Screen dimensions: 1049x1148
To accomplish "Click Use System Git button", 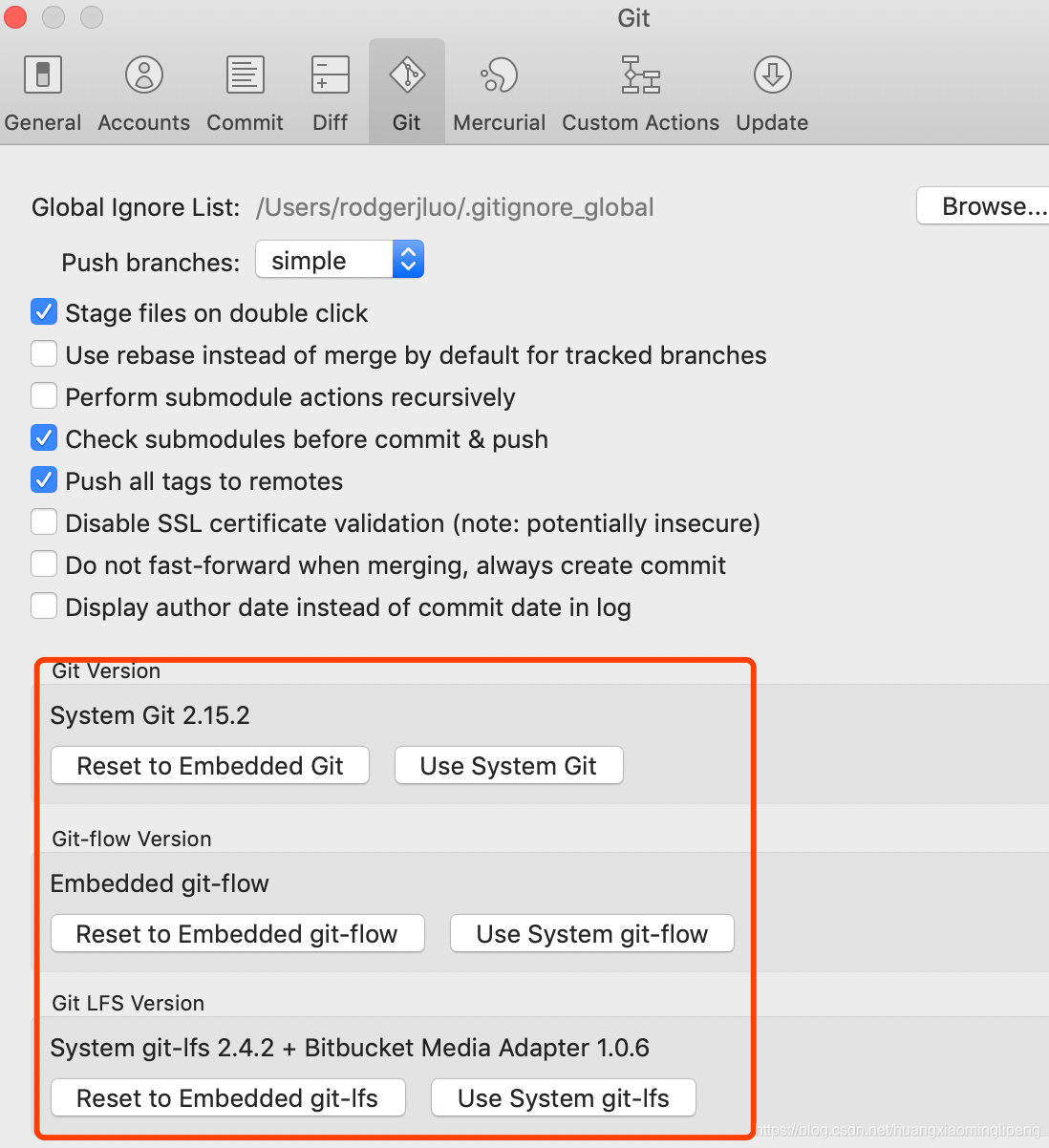I will 508,765.
